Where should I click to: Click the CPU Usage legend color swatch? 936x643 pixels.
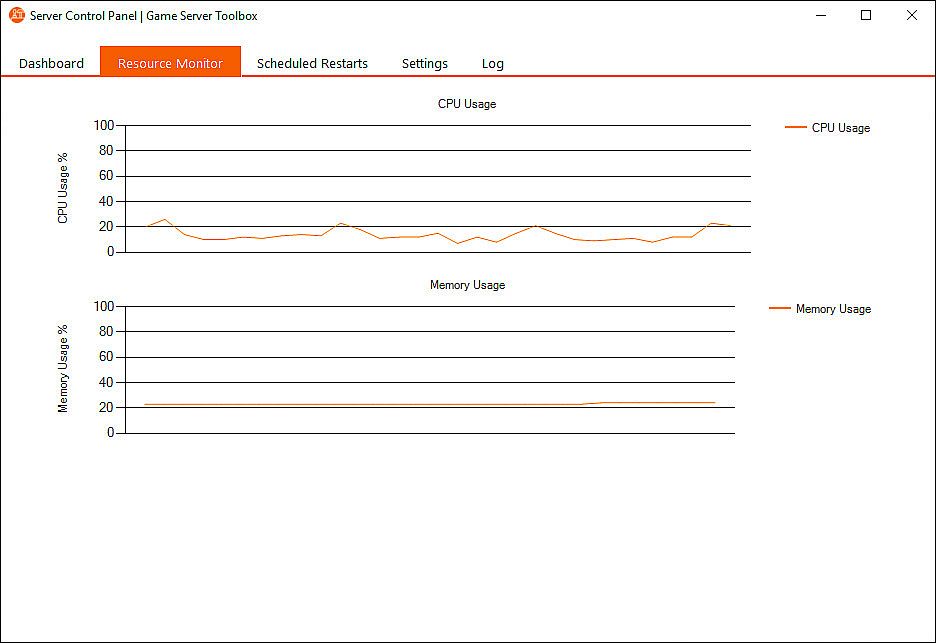tap(796, 127)
